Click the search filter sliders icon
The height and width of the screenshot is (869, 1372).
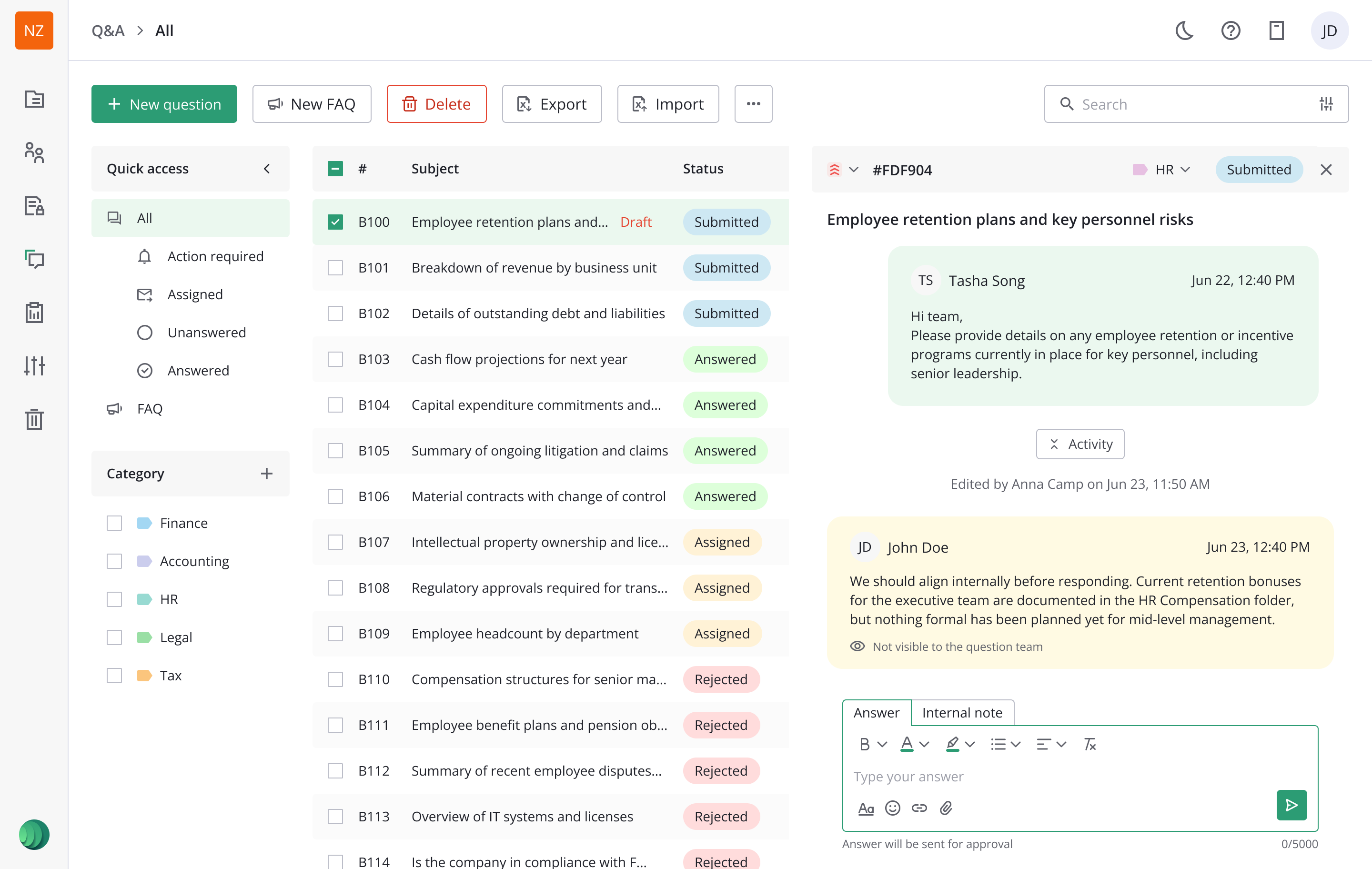coord(1326,104)
